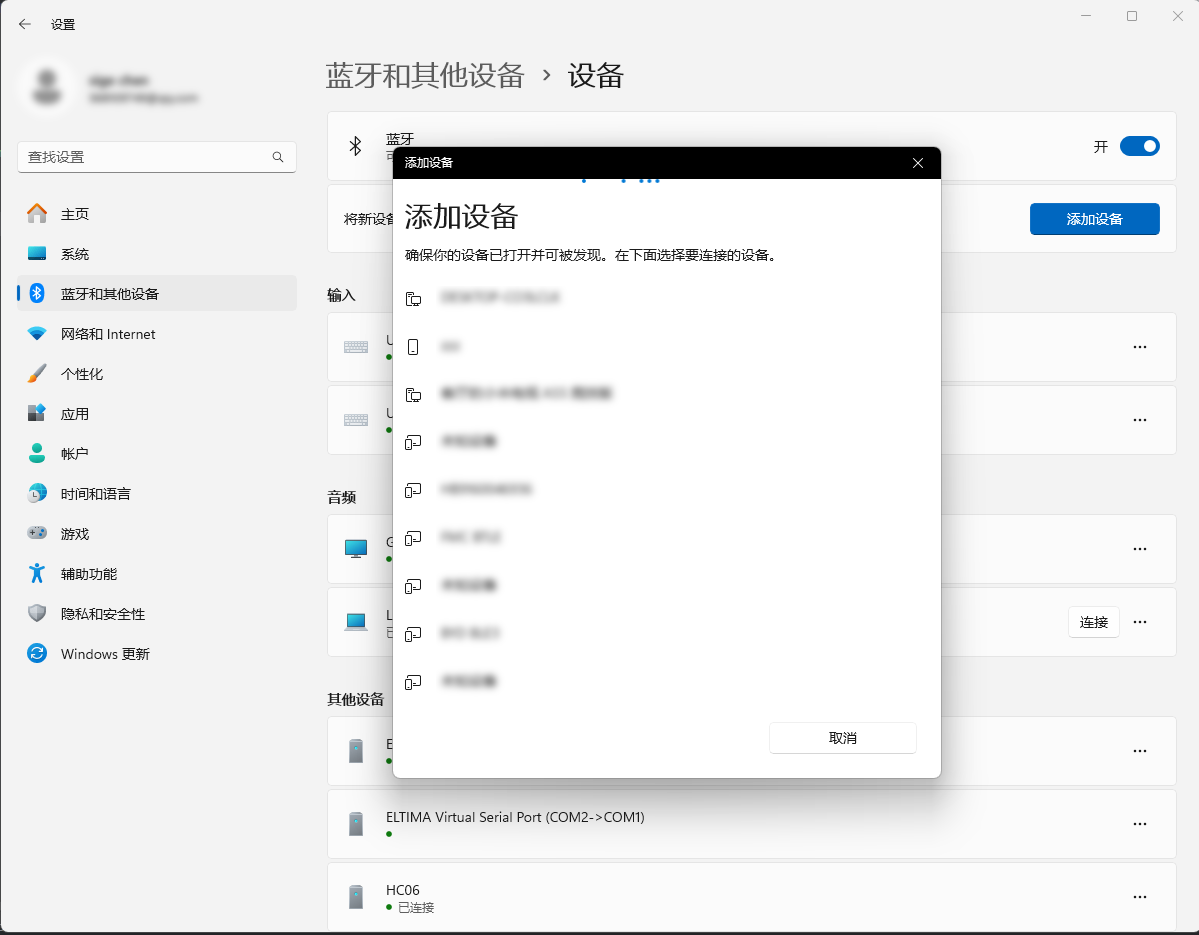The height and width of the screenshot is (935, 1199).
Task: Select 个性化 in sidebar
Action: click(82, 374)
